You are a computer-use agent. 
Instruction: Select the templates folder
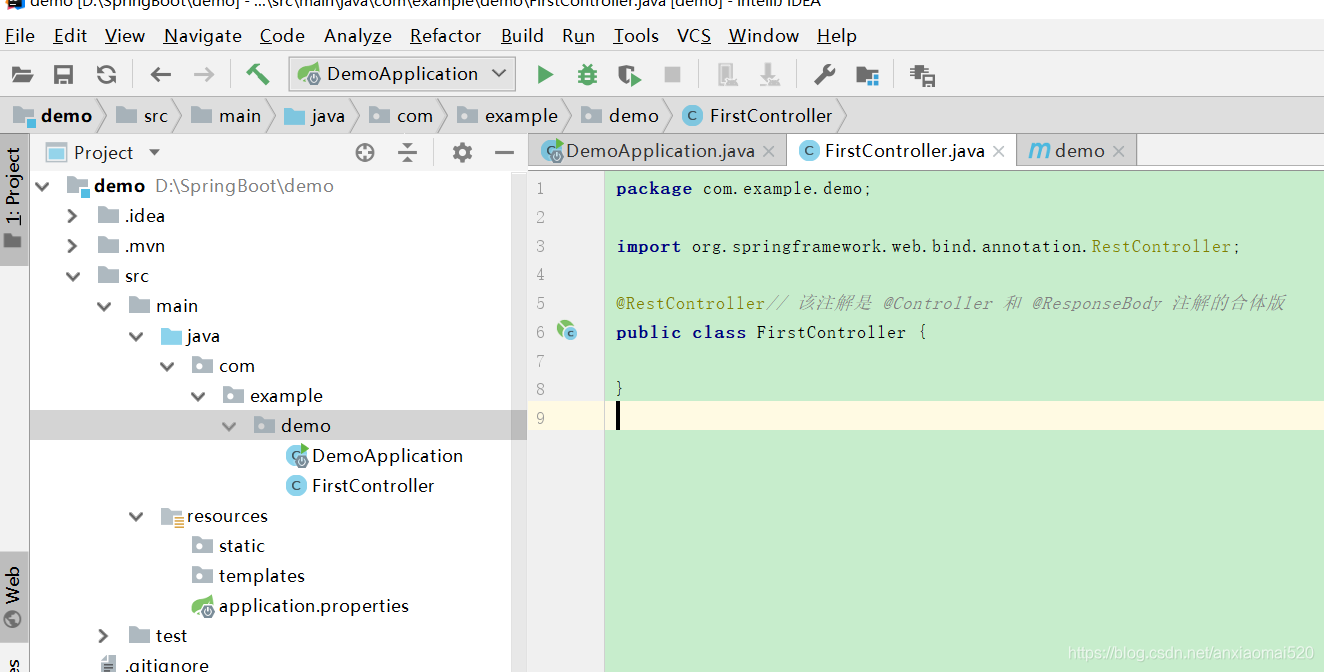click(261, 576)
